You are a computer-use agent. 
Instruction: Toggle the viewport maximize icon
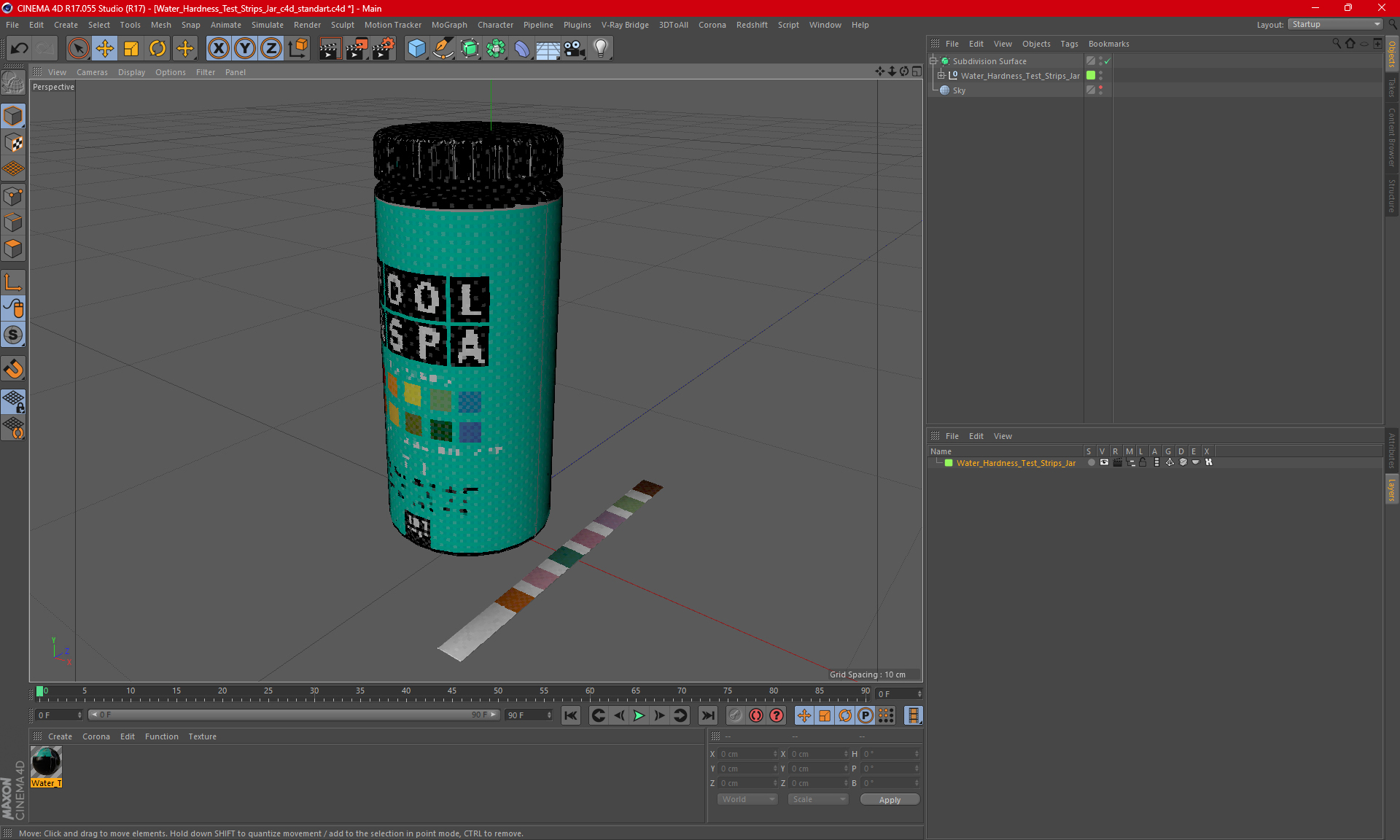pos(917,71)
